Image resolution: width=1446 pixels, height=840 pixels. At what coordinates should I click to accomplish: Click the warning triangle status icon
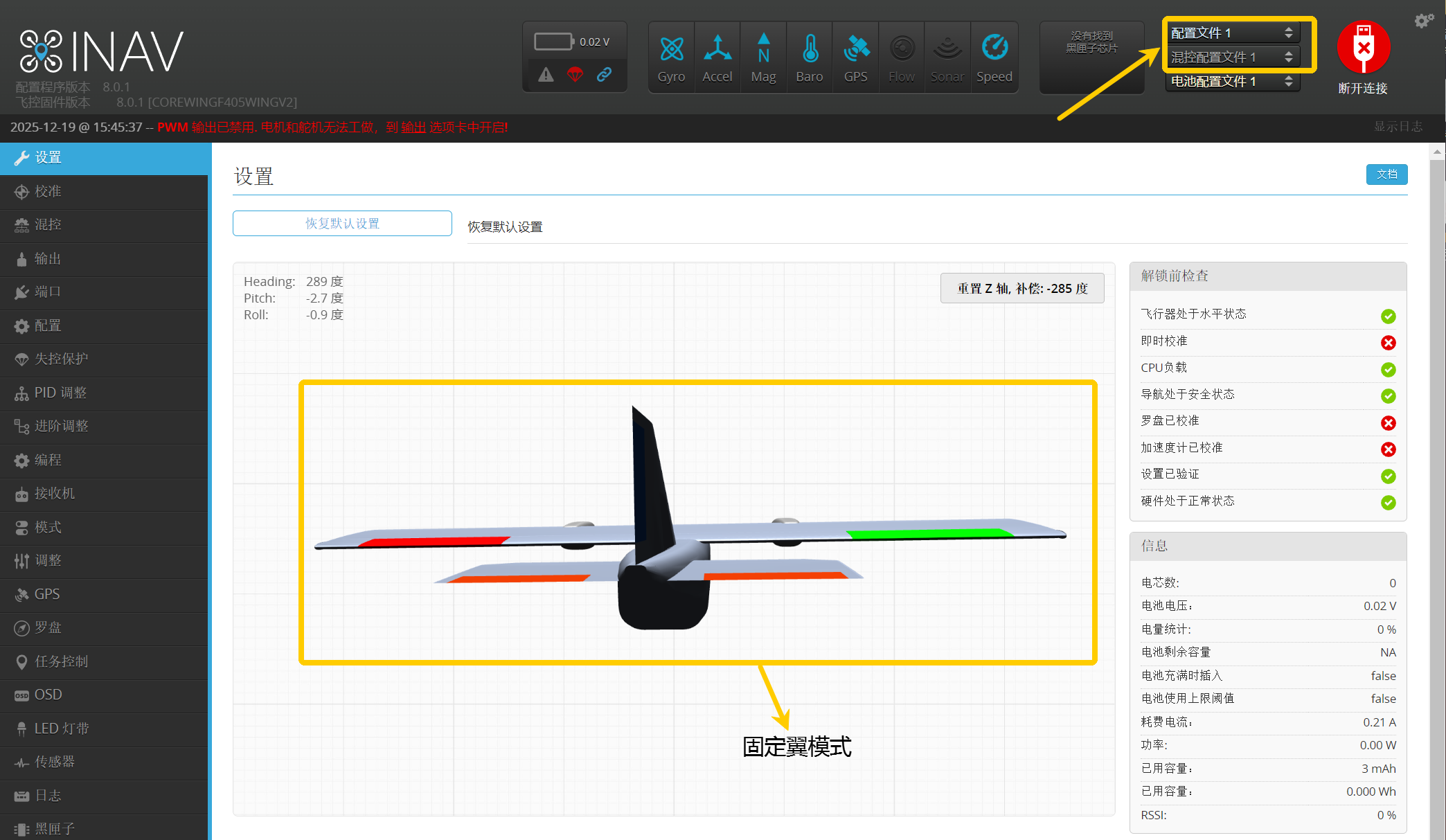(x=546, y=74)
